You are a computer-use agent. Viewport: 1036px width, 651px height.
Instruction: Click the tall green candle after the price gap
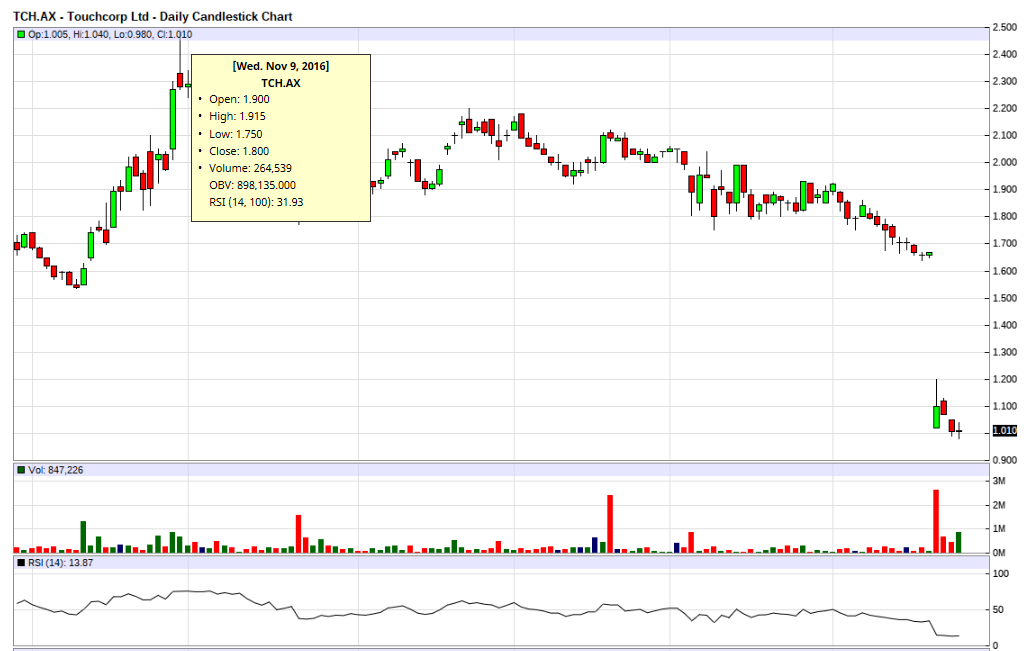pyautogui.click(x=936, y=417)
